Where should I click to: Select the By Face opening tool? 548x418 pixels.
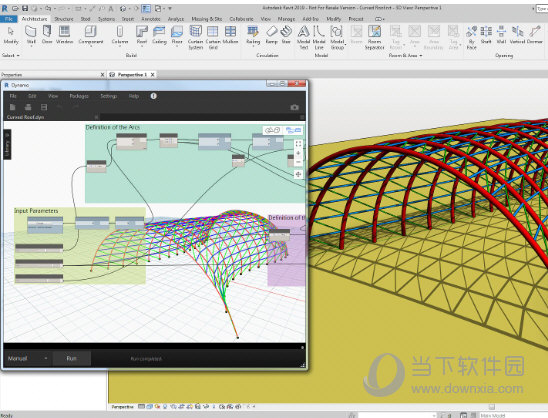(471, 37)
